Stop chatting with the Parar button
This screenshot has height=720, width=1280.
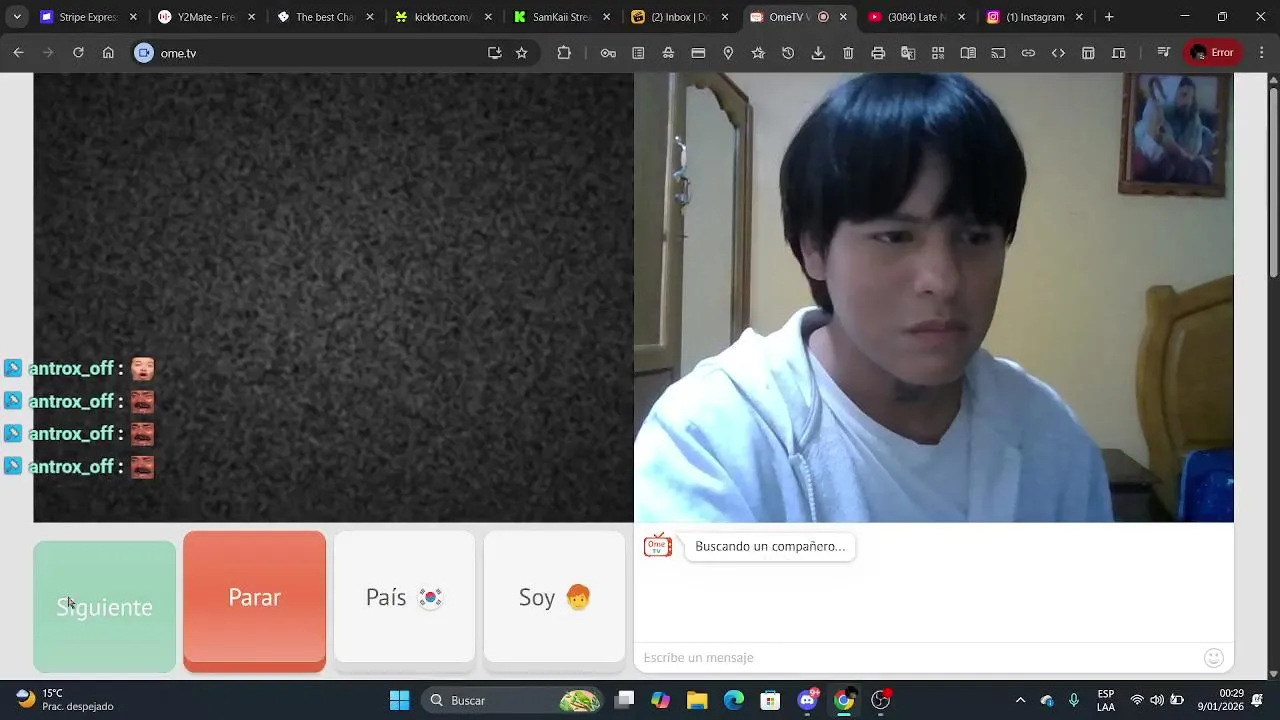pos(254,600)
